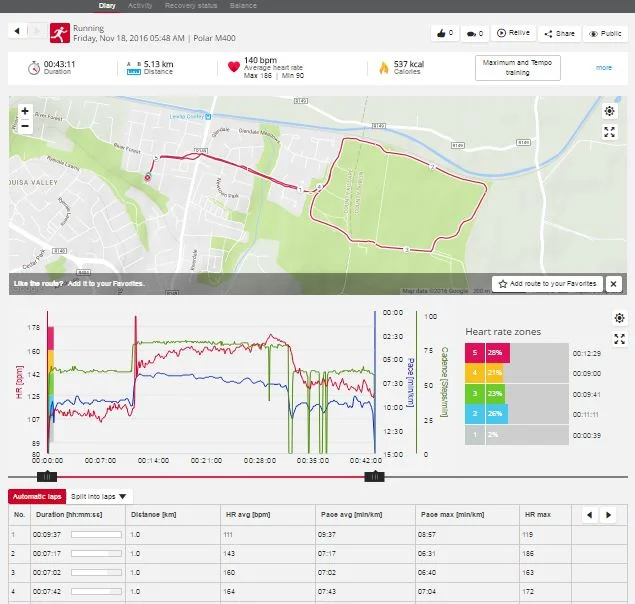
Task: Share this running session
Action: [560, 33]
